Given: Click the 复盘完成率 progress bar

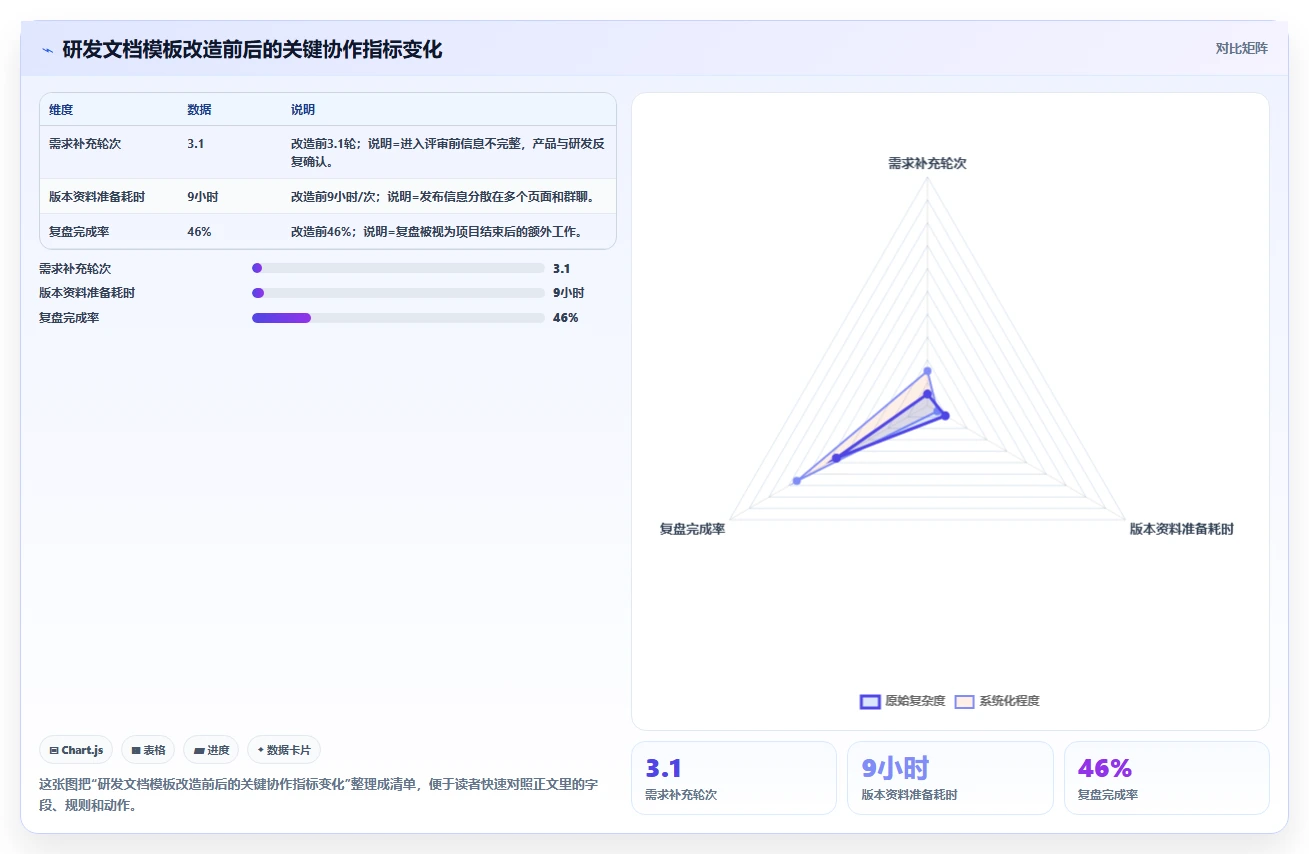Looking at the screenshot, I should (x=398, y=318).
